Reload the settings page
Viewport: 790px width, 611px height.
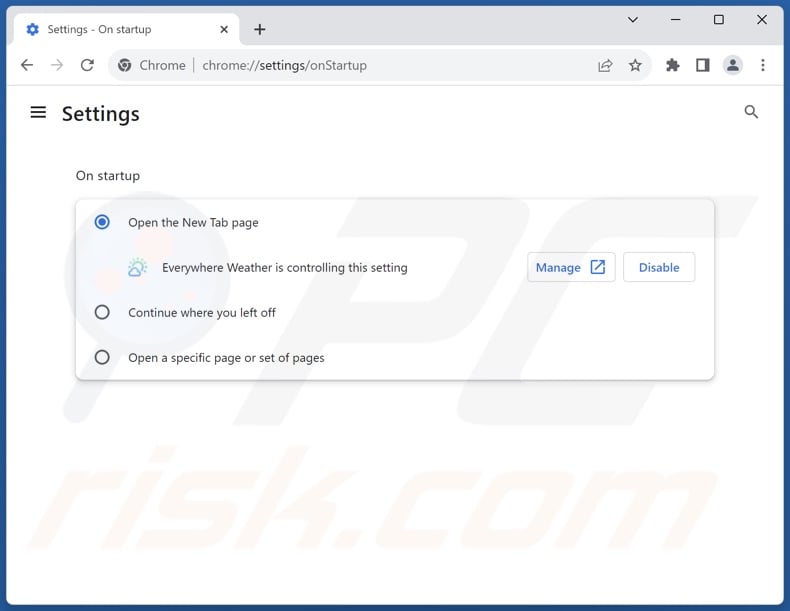[x=87, y=65]
